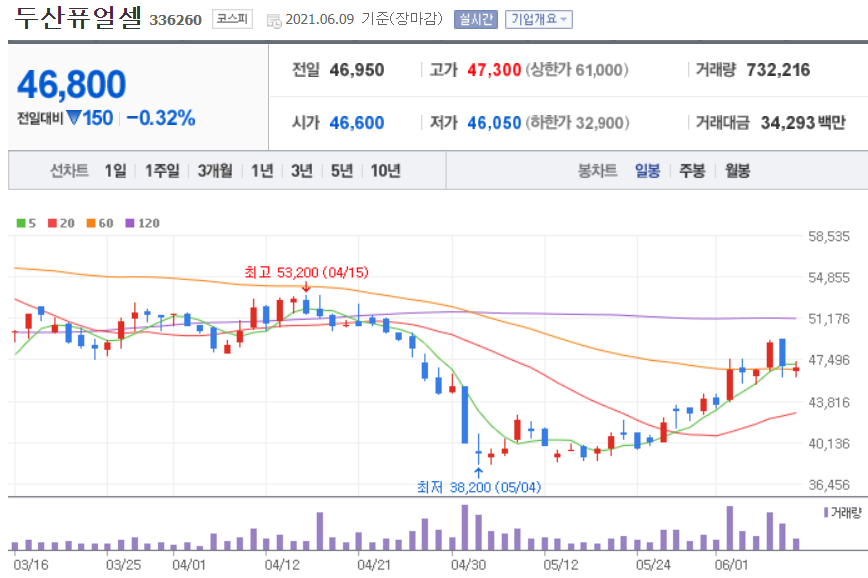Click the previous close value 46,950

click(x=356, y=70)
